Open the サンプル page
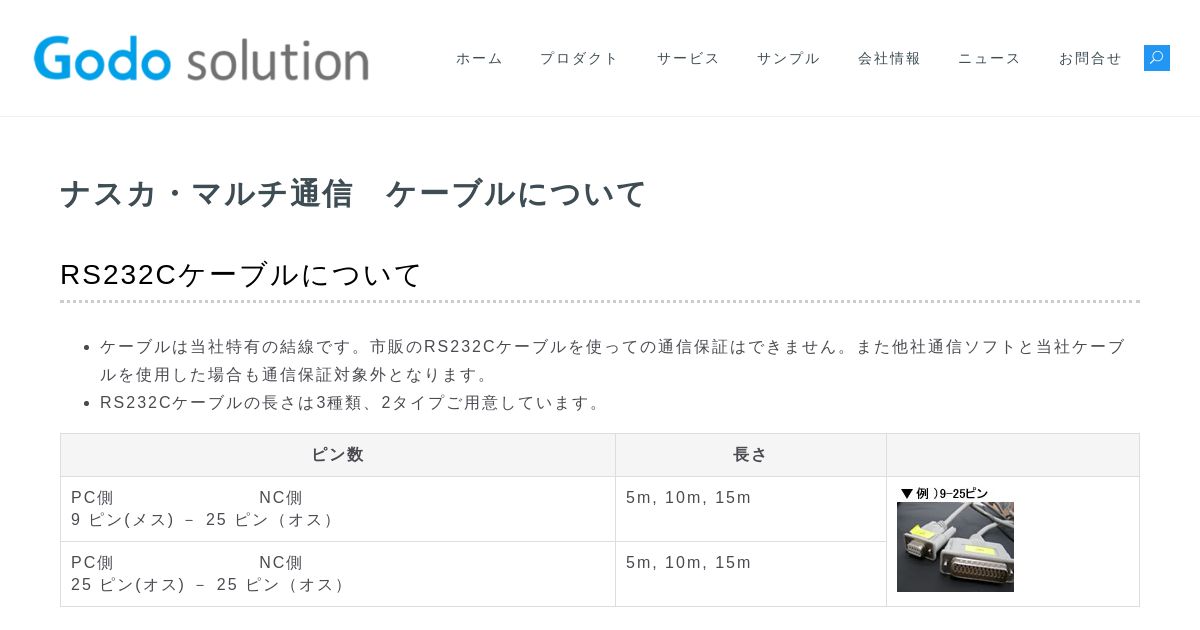Image resolution: width=1200 pixels, height=630 pixels. pyautogui.click(x=788, y=58)
